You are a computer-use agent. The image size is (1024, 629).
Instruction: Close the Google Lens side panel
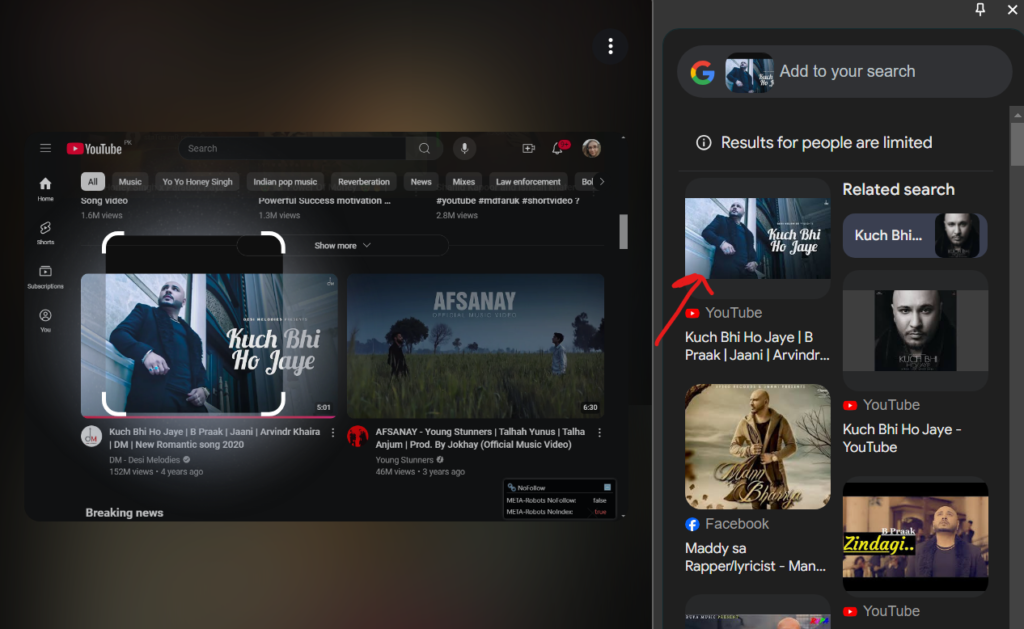pos(1012,9)
